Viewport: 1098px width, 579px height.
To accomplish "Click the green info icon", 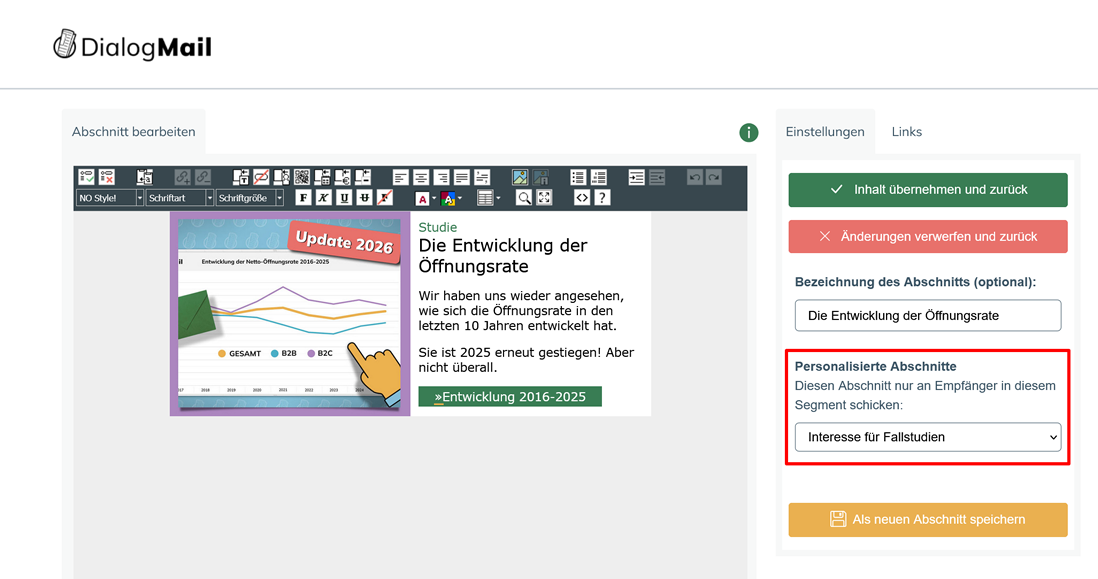I will (748, 132).
